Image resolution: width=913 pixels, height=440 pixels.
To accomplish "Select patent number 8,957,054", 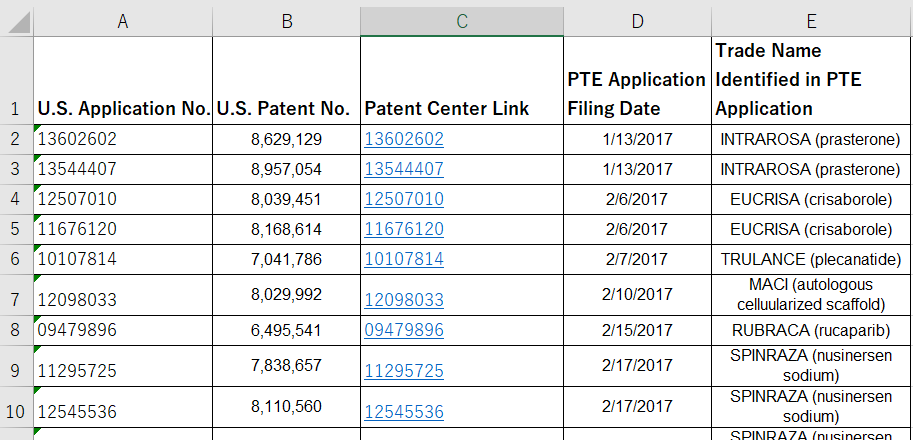I will [x=286, y=169].
